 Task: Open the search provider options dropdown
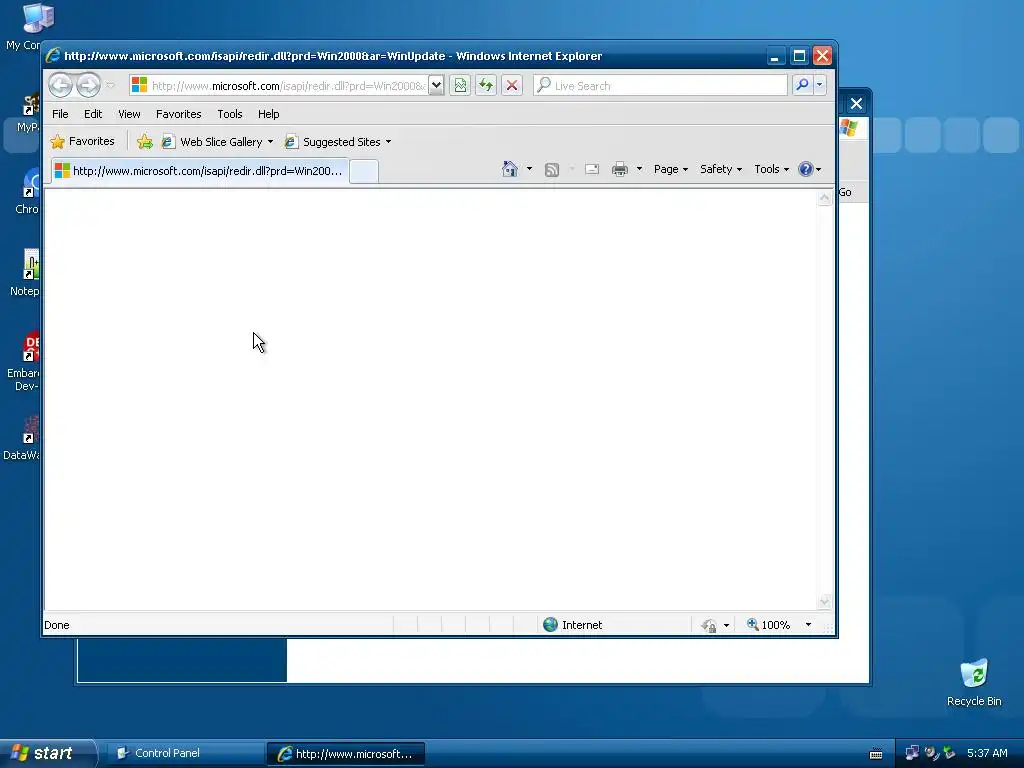[x=820, y=85]
